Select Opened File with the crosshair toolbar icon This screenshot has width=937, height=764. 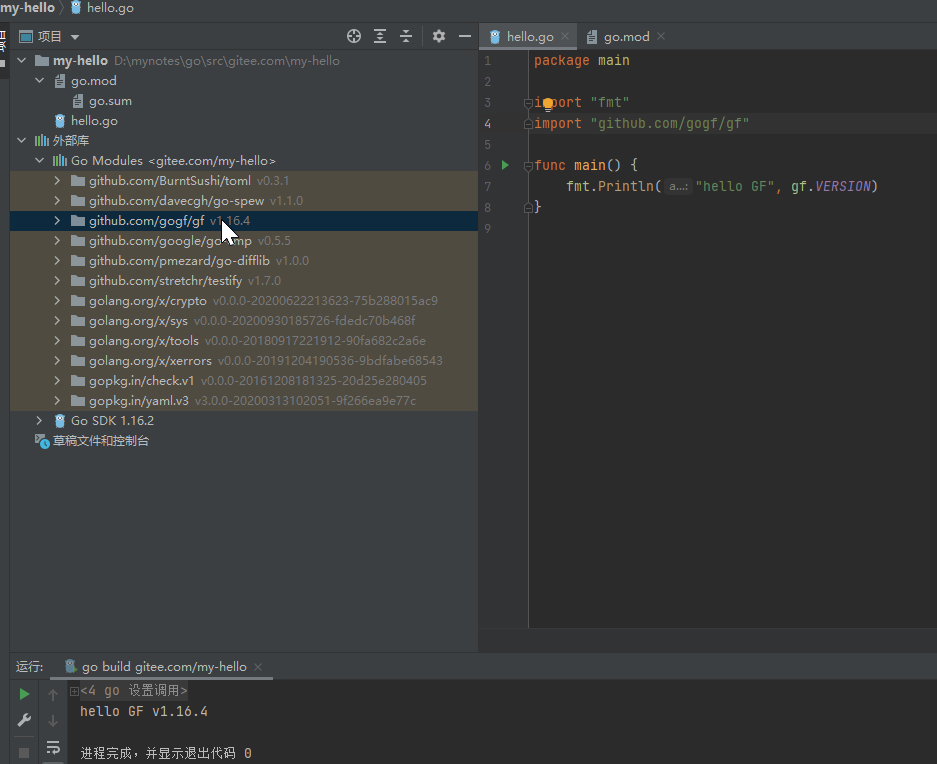coord(353,36)
